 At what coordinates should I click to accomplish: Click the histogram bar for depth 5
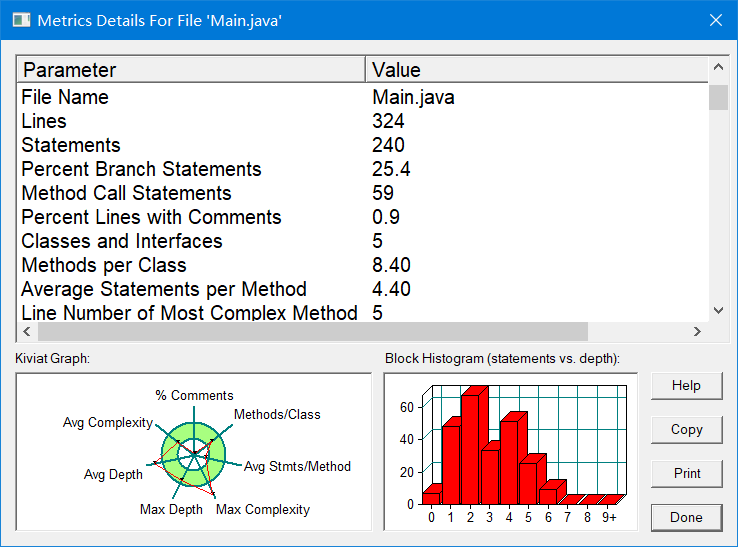click(528, 484)
